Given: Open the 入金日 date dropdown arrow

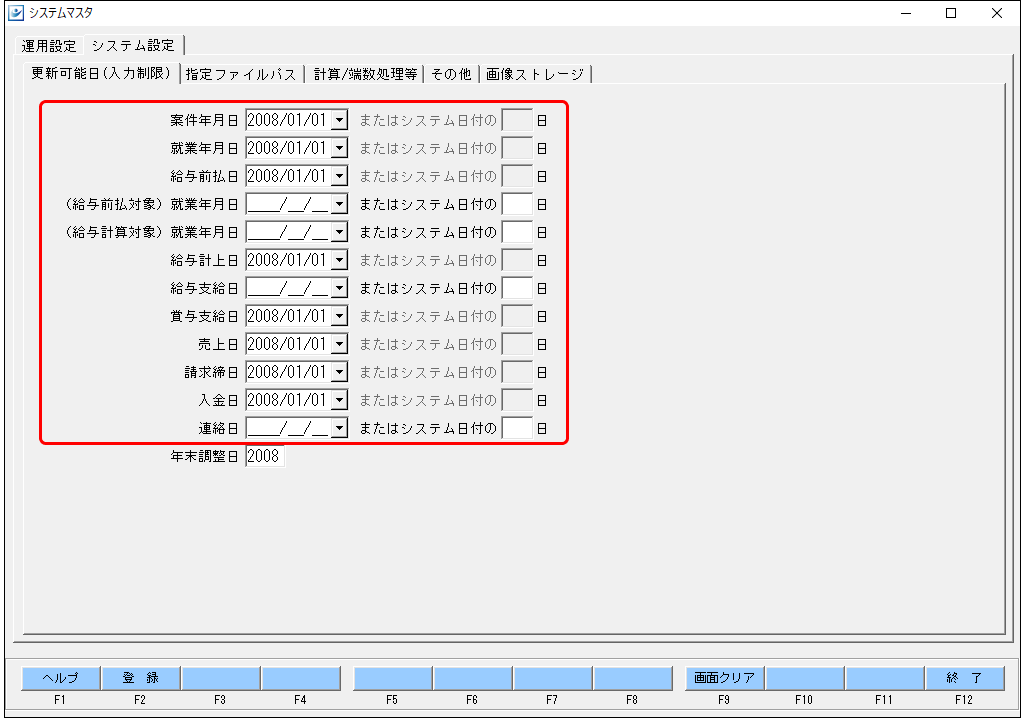Looking at the screenshot, I should coord(340,400).
